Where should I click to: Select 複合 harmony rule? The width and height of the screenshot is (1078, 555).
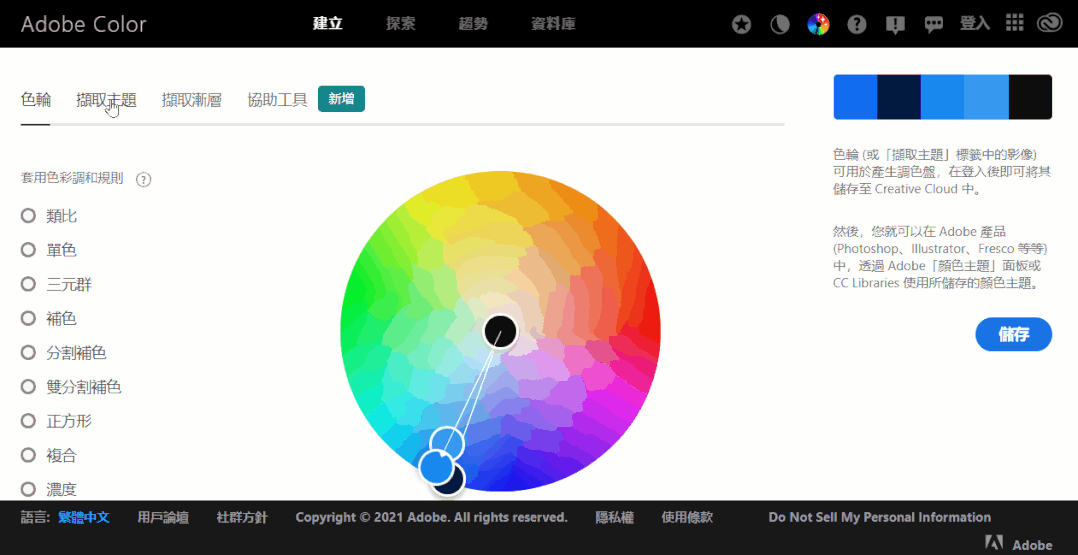pyautogui.click(x=50, y=455)
